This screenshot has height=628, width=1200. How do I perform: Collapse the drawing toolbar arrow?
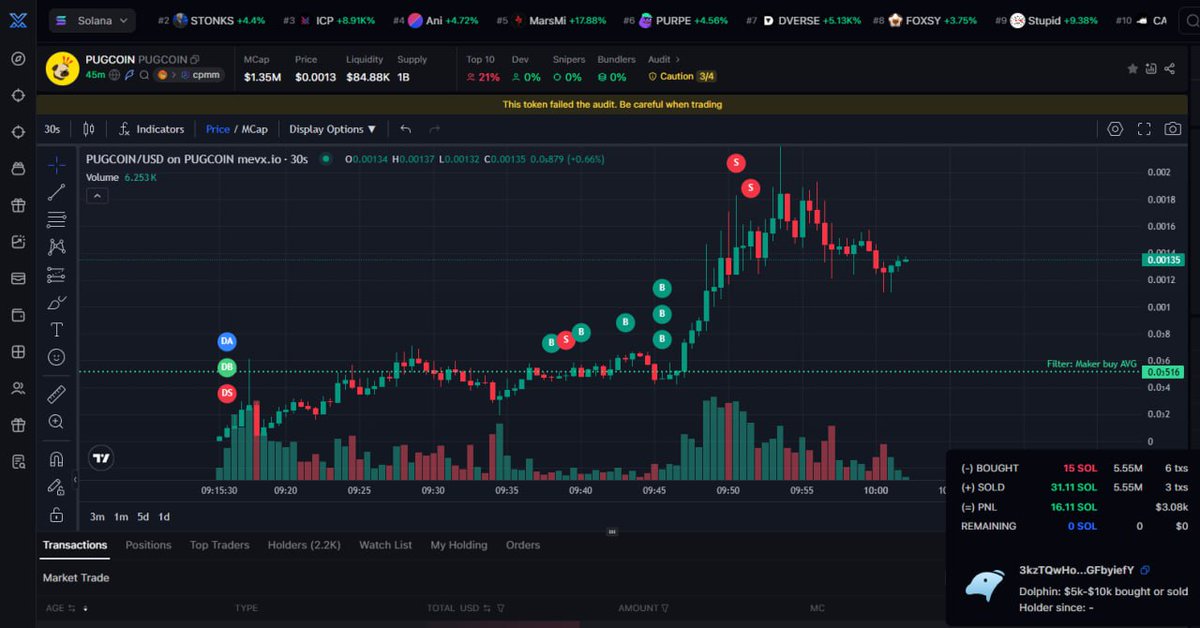pos(76,479)
